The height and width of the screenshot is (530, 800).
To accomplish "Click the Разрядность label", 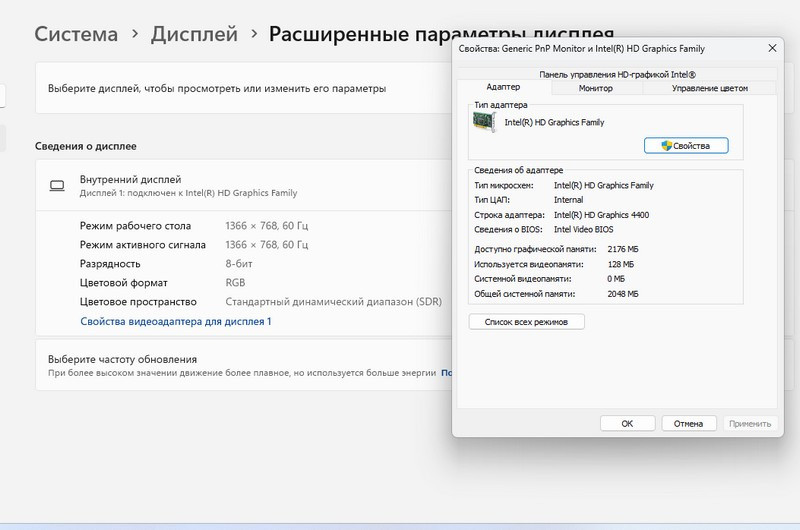I will [110, 264].
